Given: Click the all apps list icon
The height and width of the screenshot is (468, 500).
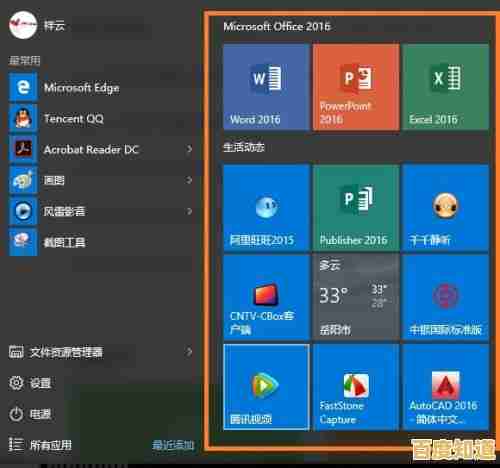Looking at the screenshot, I should [16, 445].
